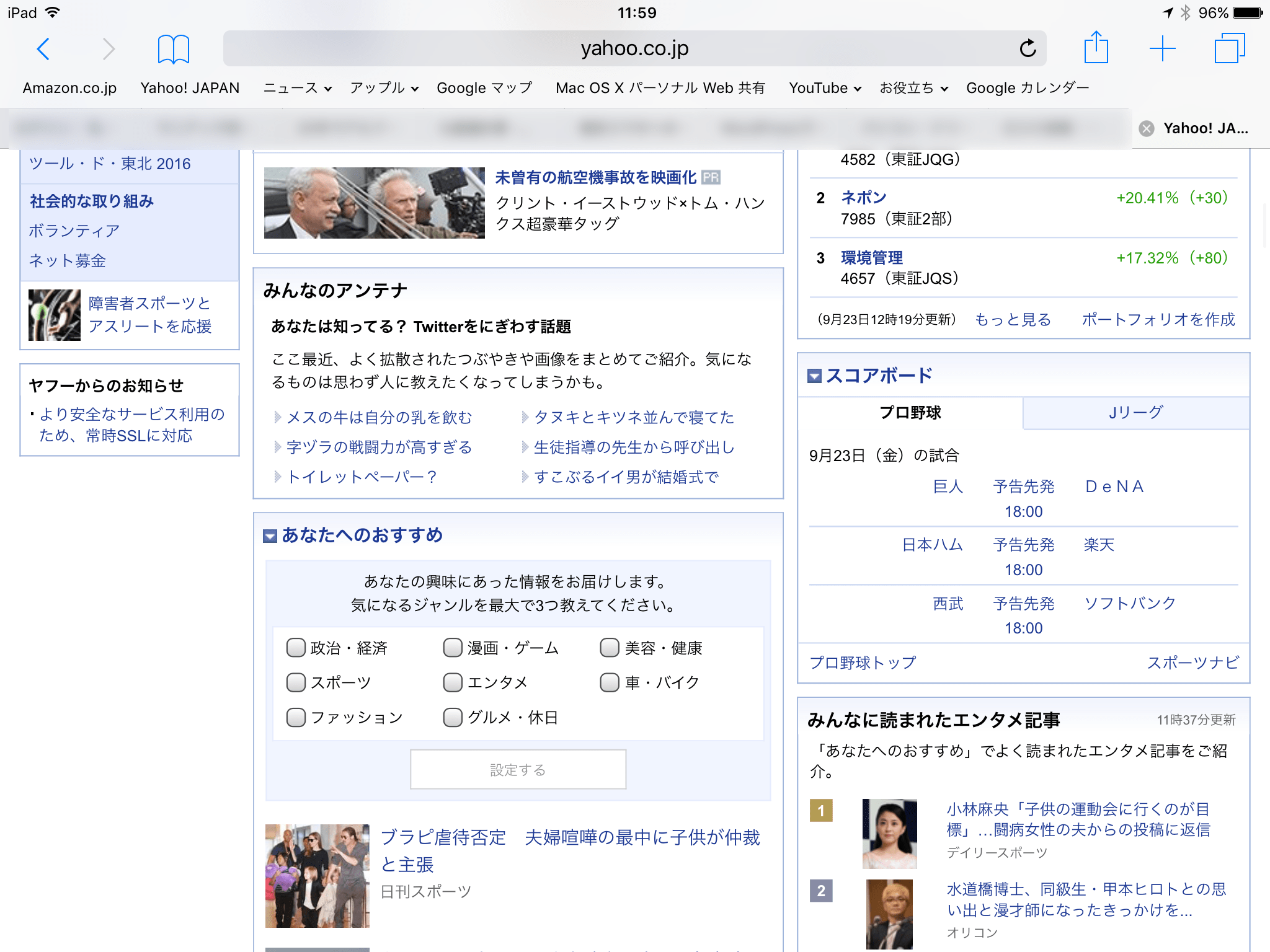
Task: Collapse the スコアボード section arrow icon
Action: [814, 376]
